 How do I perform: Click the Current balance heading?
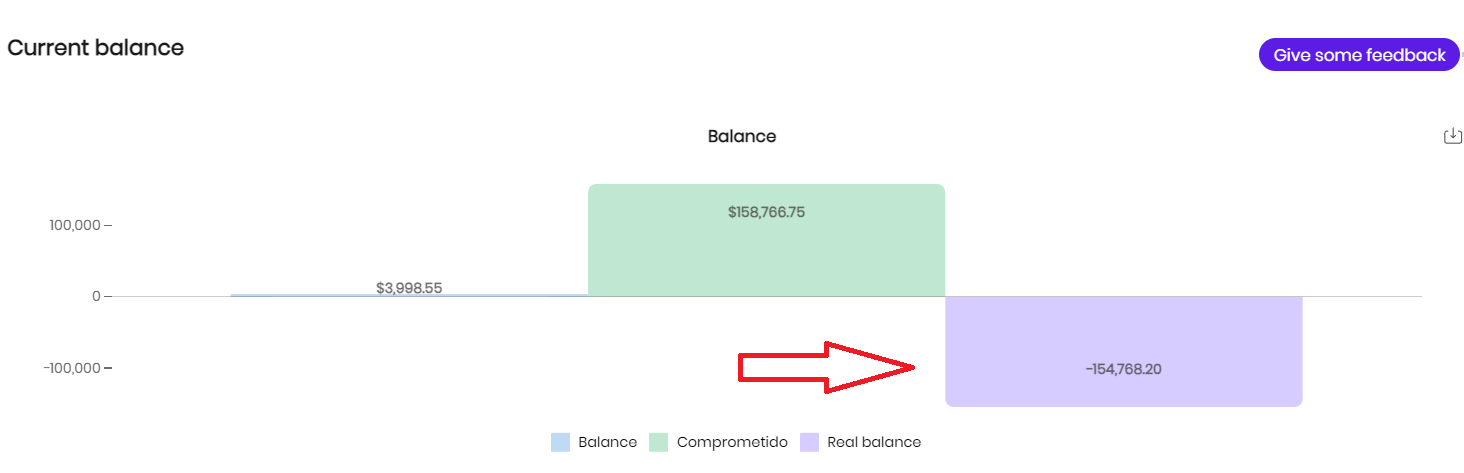(x=96, y=47)
